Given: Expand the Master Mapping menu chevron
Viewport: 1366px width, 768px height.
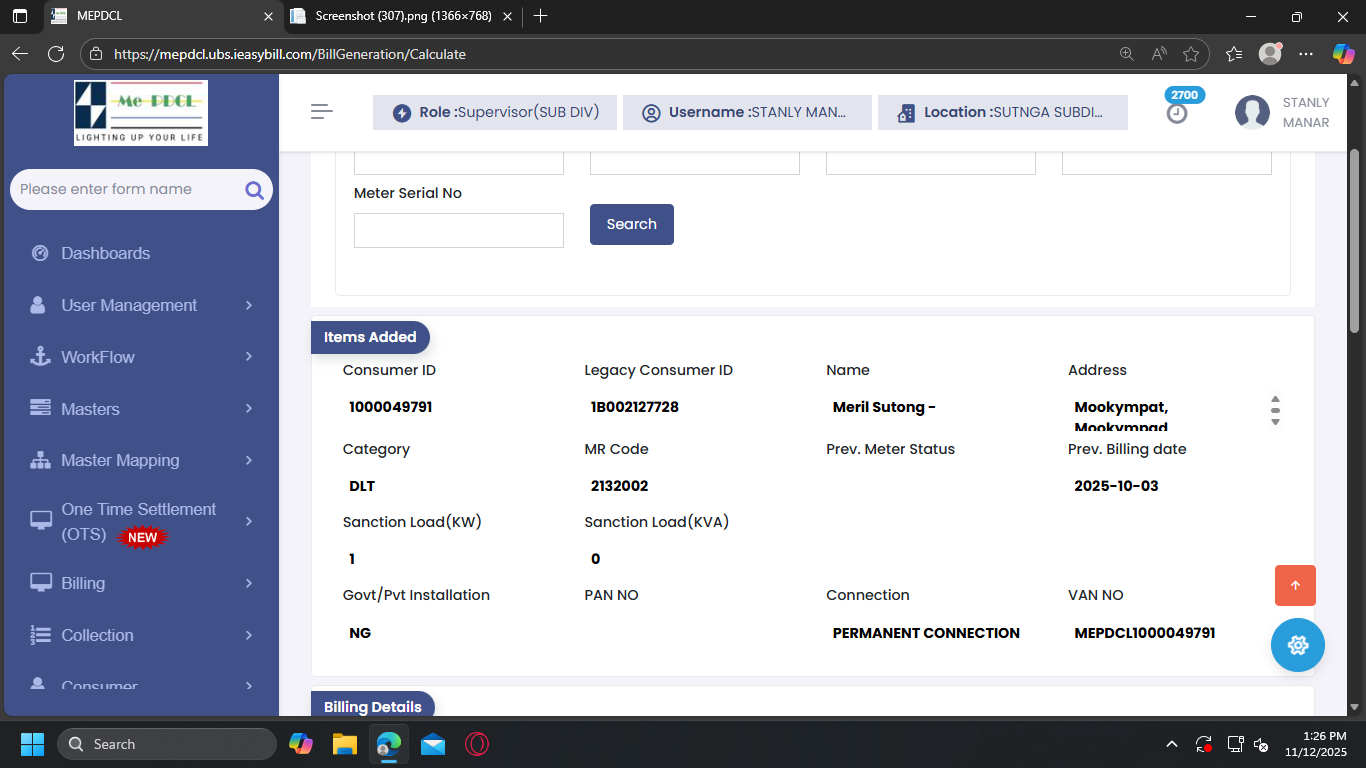Looking at the screenshot, I should coord(249,460).
